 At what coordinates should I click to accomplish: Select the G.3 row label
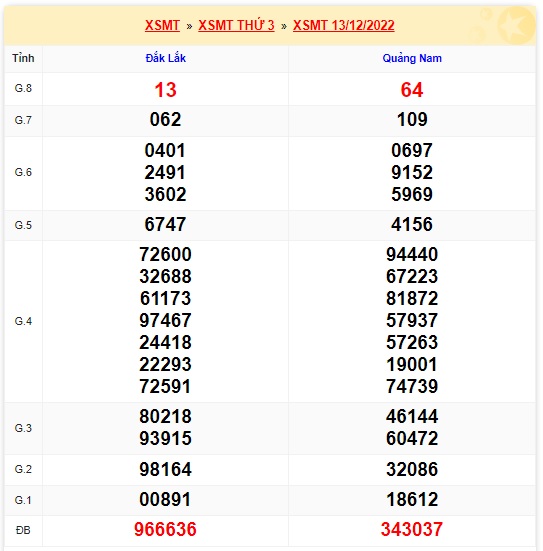pyautogui.click(x=23, y=428)
